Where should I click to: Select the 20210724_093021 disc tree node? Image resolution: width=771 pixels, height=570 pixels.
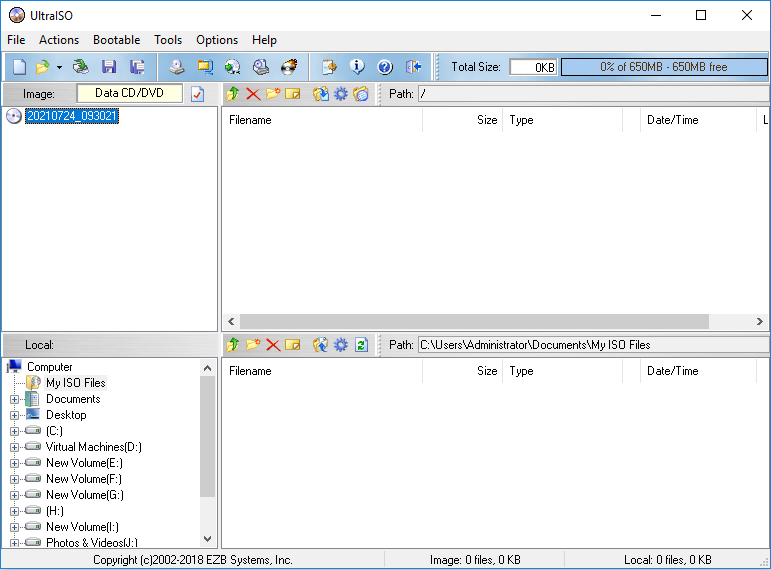(x=72, y=116)
